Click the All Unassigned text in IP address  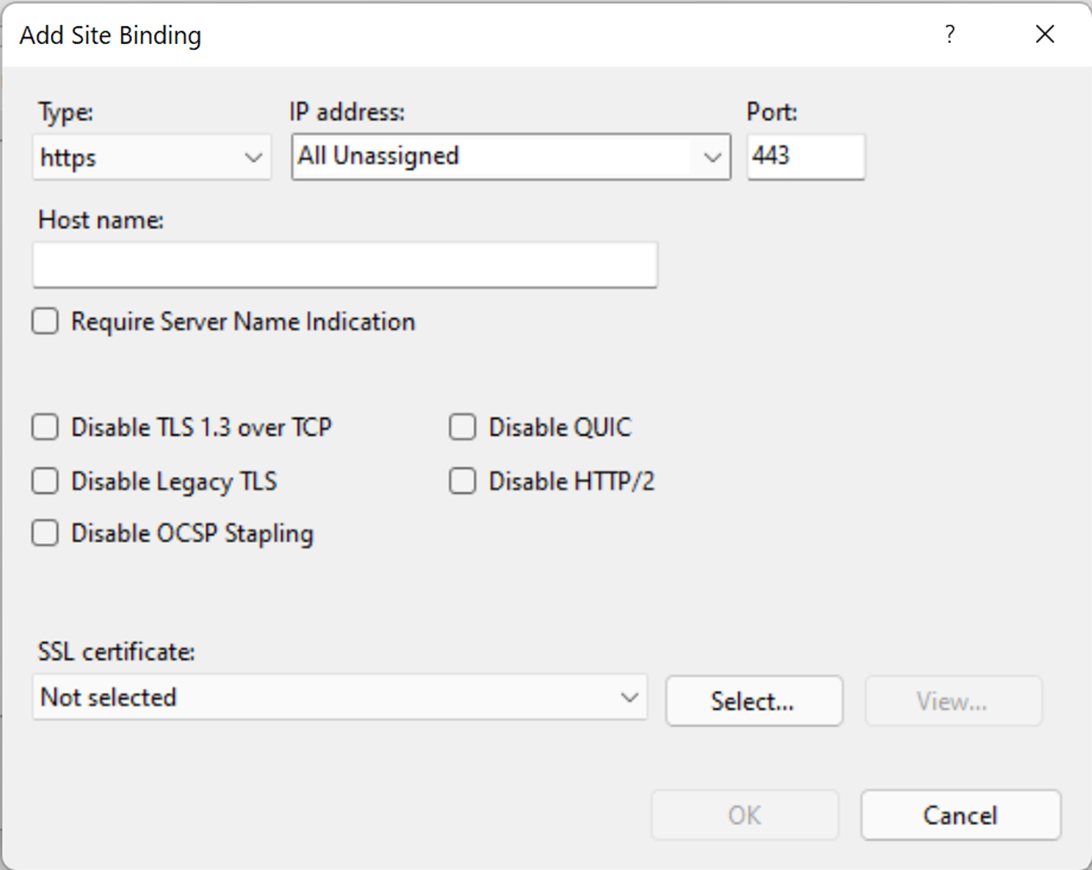point(378,156)
